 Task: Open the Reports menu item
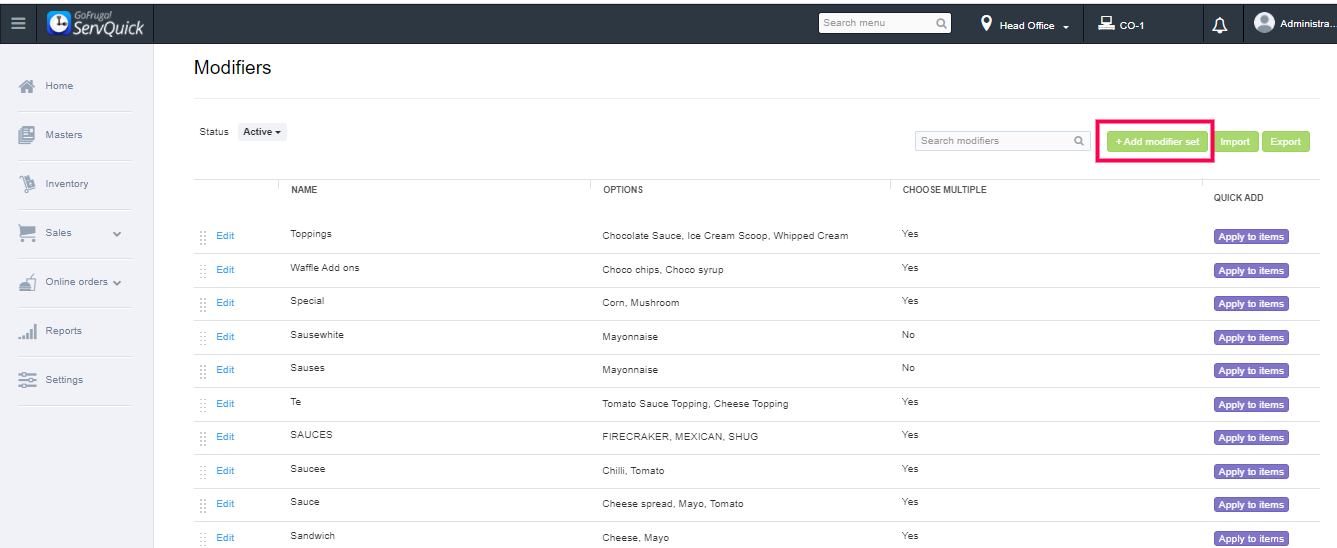pos(64,331)
